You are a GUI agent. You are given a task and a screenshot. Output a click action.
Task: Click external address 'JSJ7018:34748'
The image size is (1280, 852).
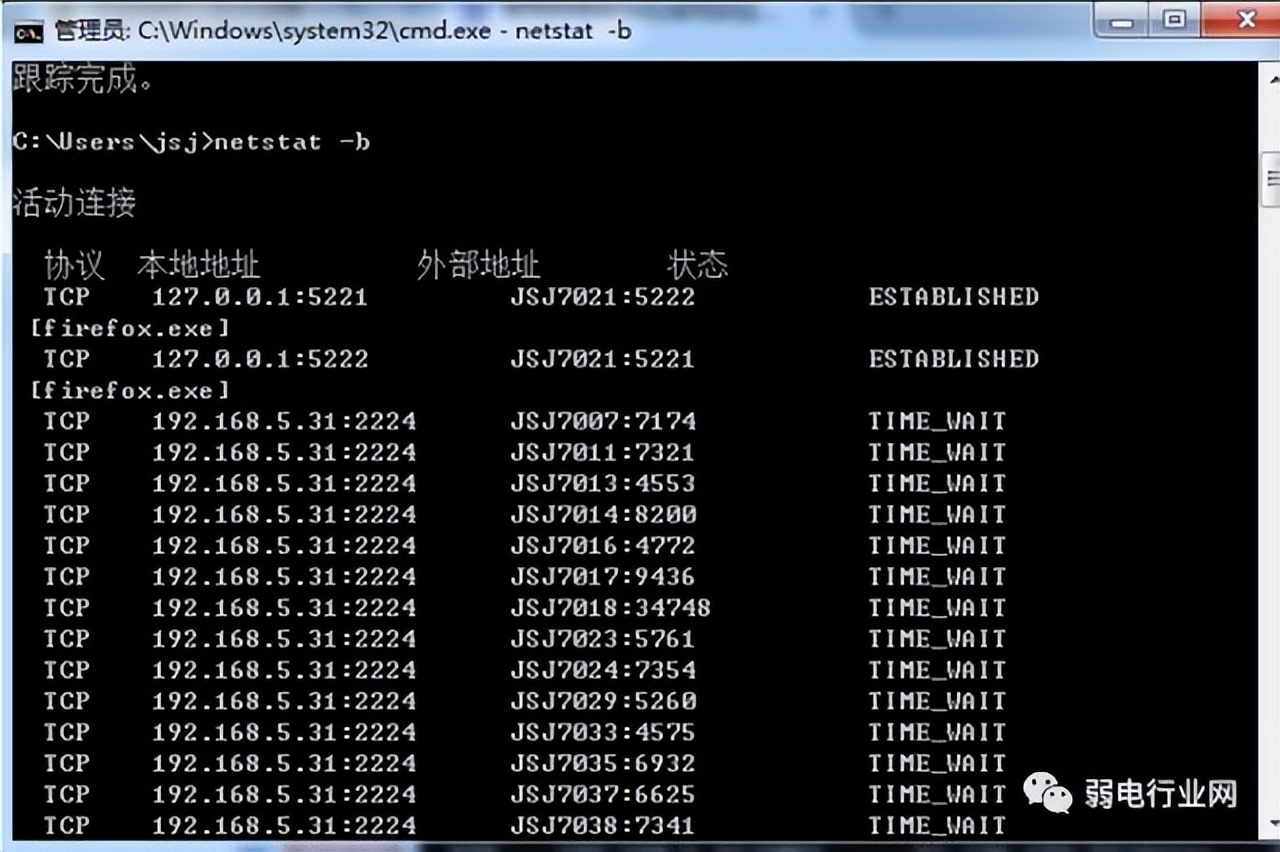[x=610, y=607]
